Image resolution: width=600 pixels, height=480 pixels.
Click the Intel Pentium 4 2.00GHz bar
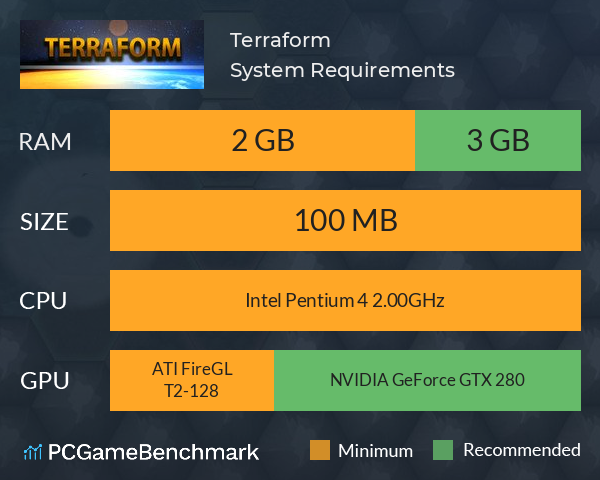tap(345, 300)
